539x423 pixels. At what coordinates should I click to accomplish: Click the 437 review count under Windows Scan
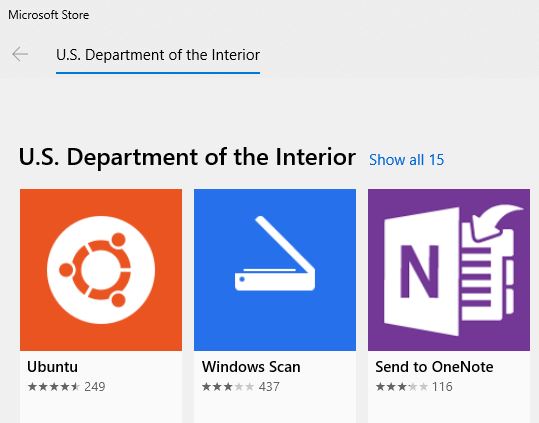269,387
